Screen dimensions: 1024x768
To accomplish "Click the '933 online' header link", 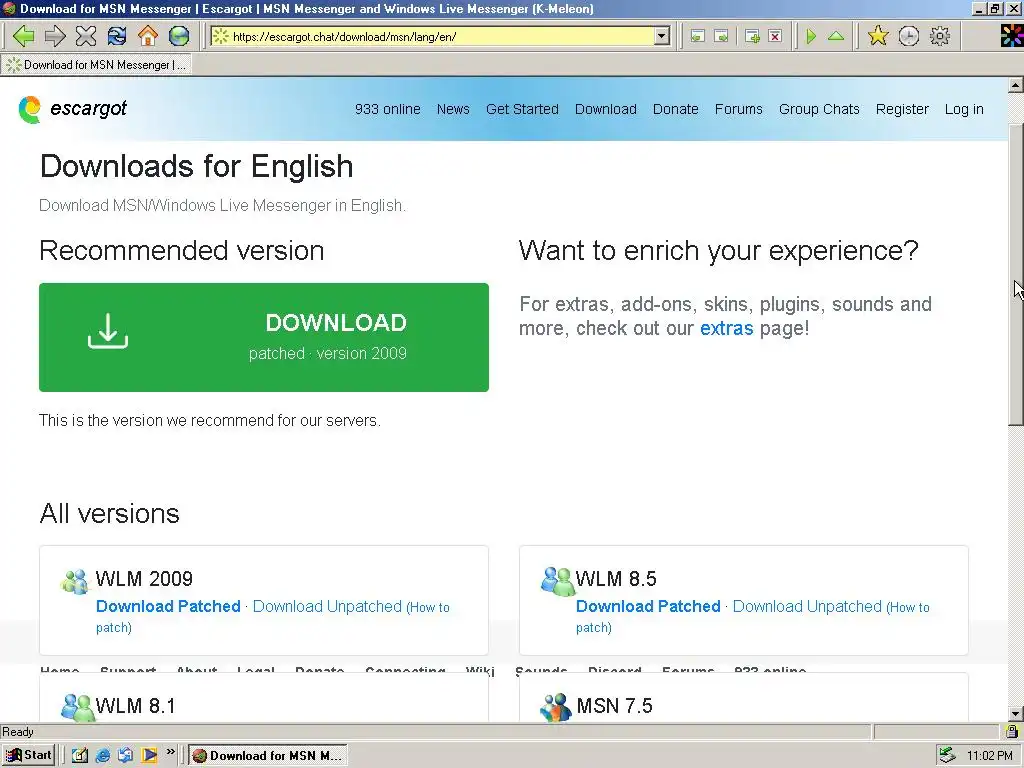I will (387, 109).
